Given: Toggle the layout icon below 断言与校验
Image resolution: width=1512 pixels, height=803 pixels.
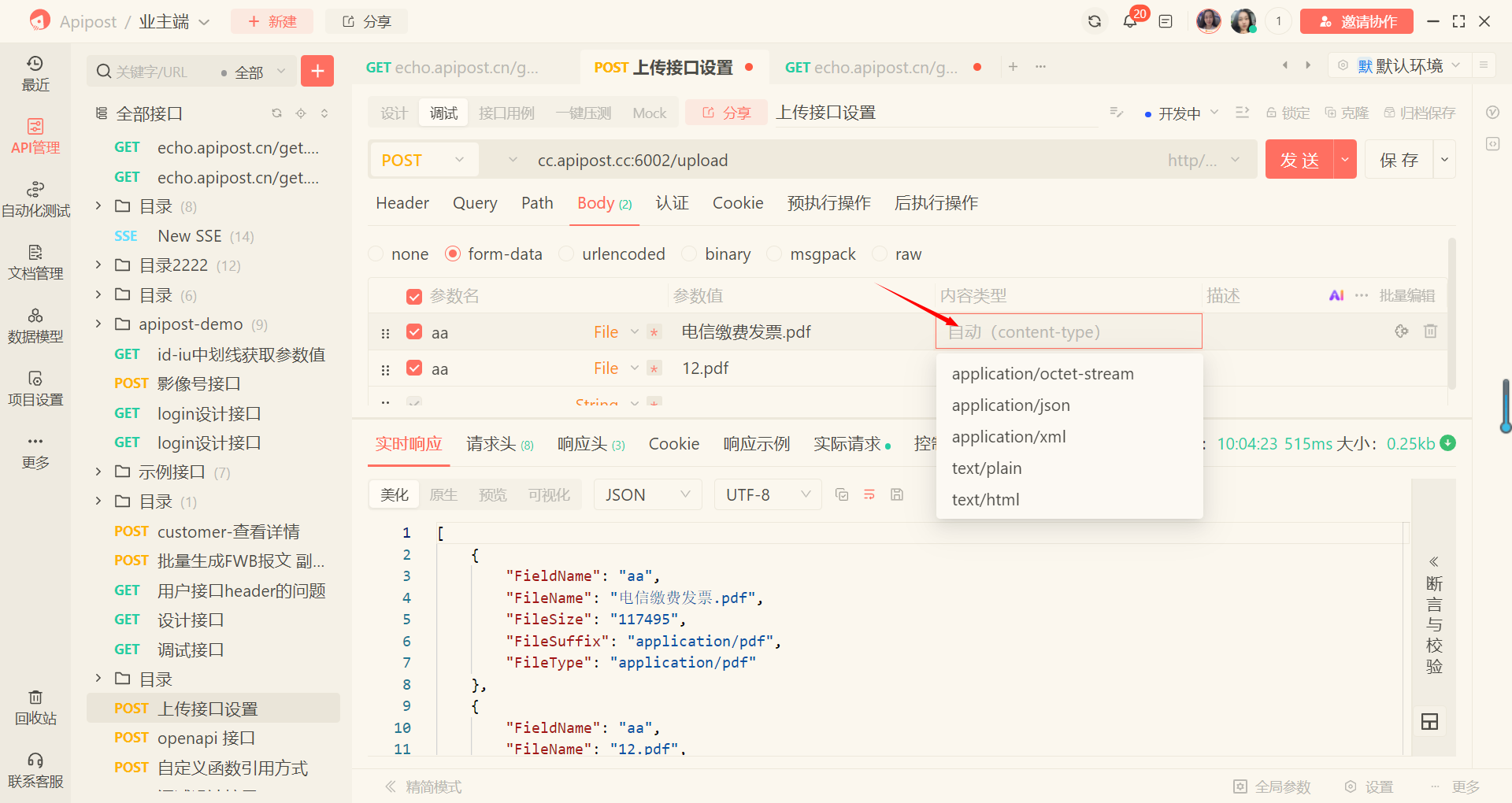Looking at the screenshot, I should [x=1429, y=721].
